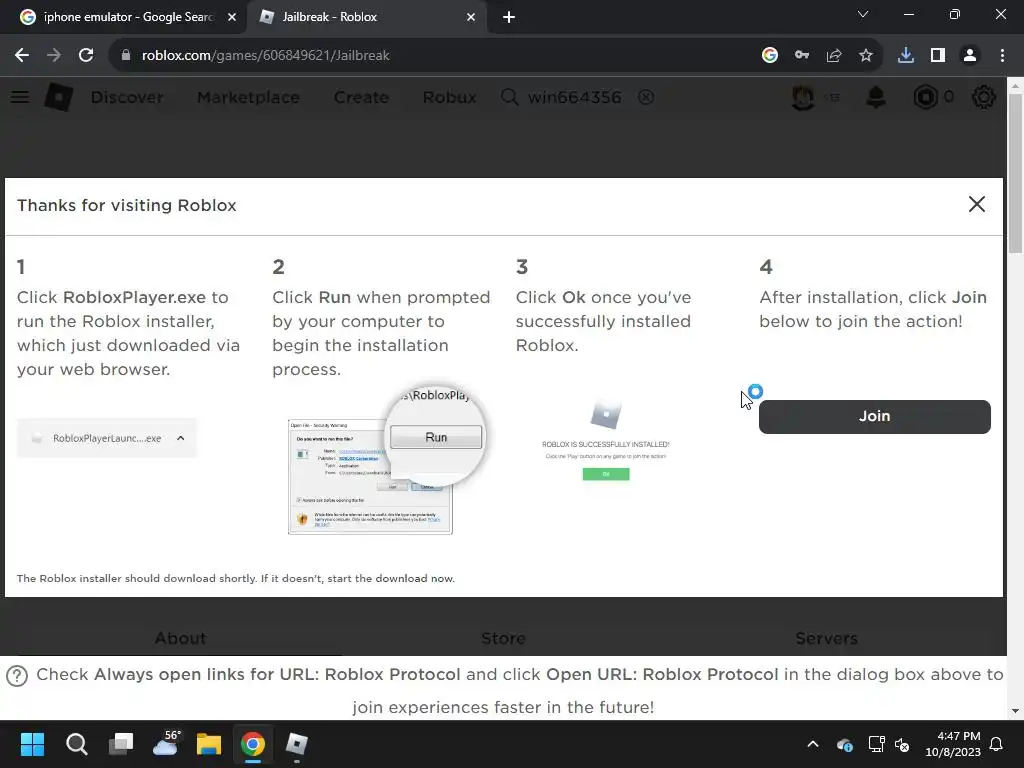The width and height of the screenshot is (1024, 768).
Task: Go forward in browser history
Action: [54, 56]
